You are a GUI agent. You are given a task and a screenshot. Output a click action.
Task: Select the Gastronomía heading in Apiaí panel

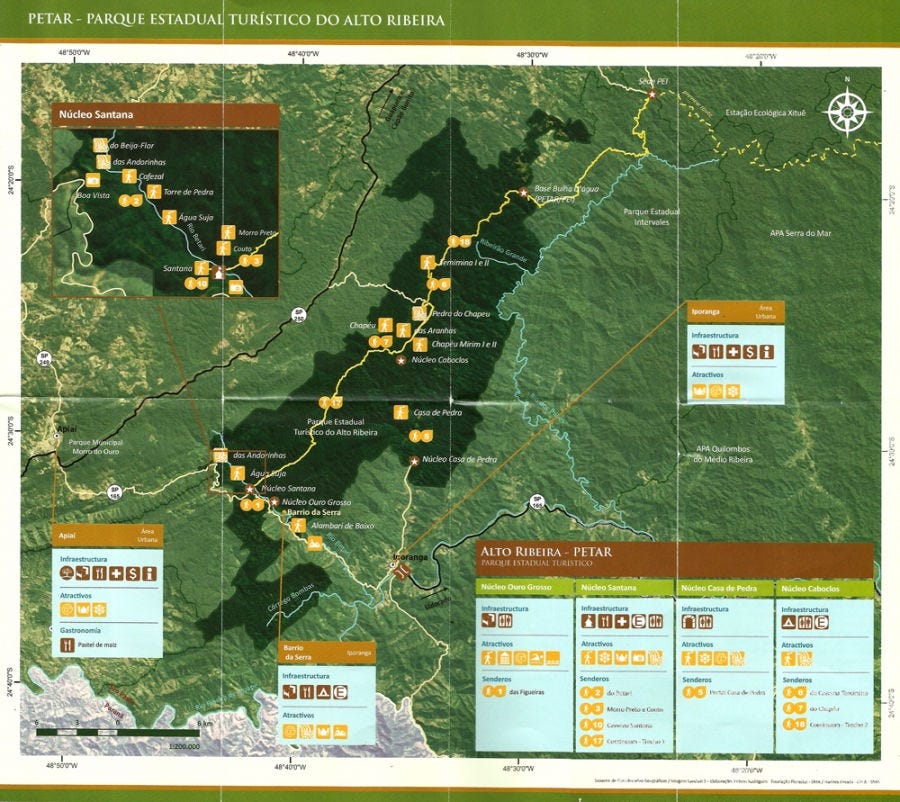coord(80,630)
